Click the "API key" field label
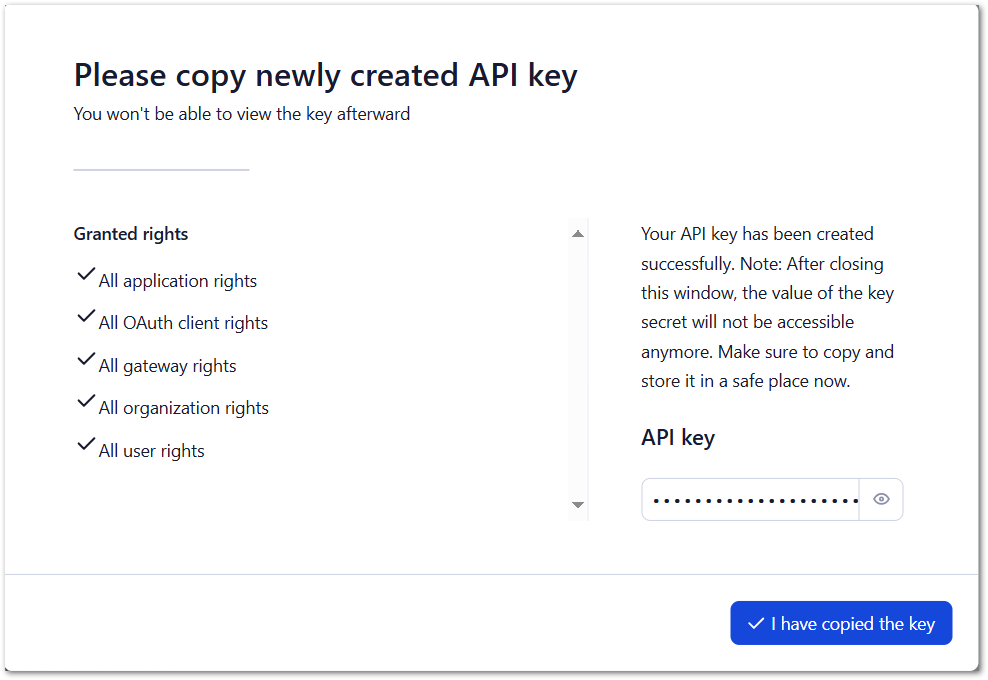Viewport: 988px width, 680px height. coord(678,438)
